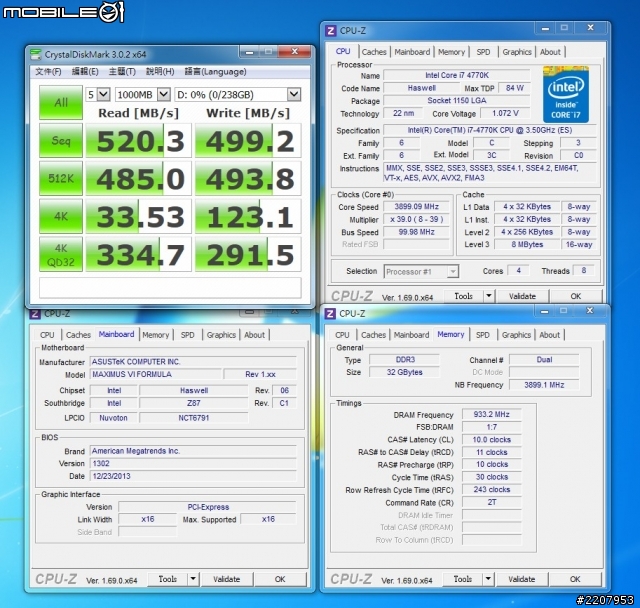640x608 pixels.
Task: Open the 主題(T) menu
Action: [122, 72]
